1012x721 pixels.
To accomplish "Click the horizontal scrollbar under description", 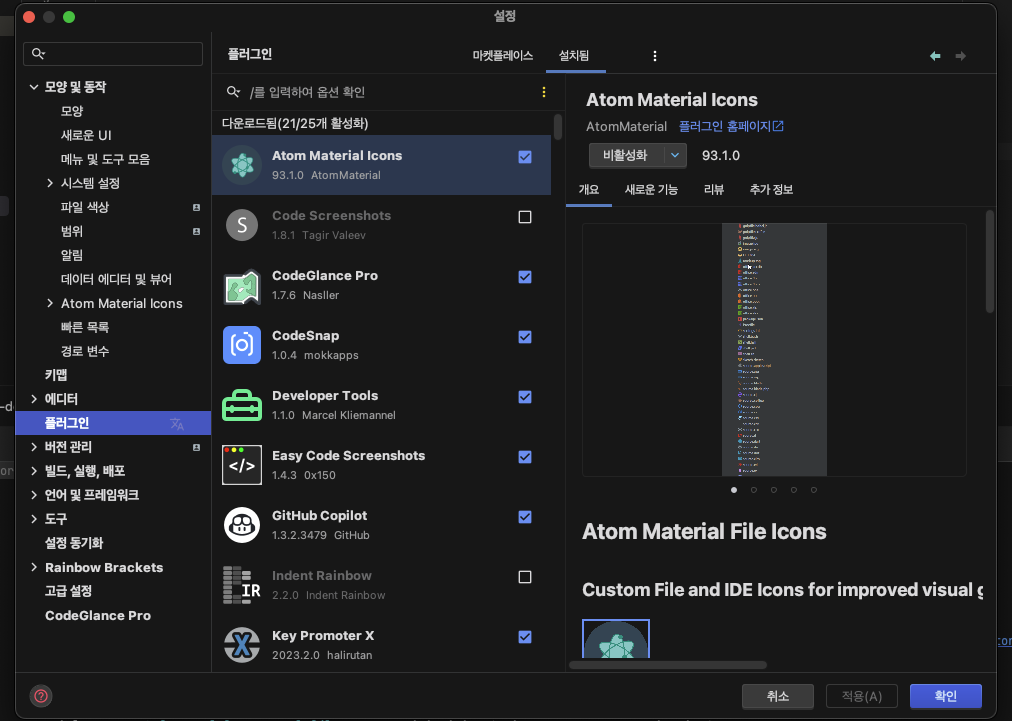I will coord(668,665).
